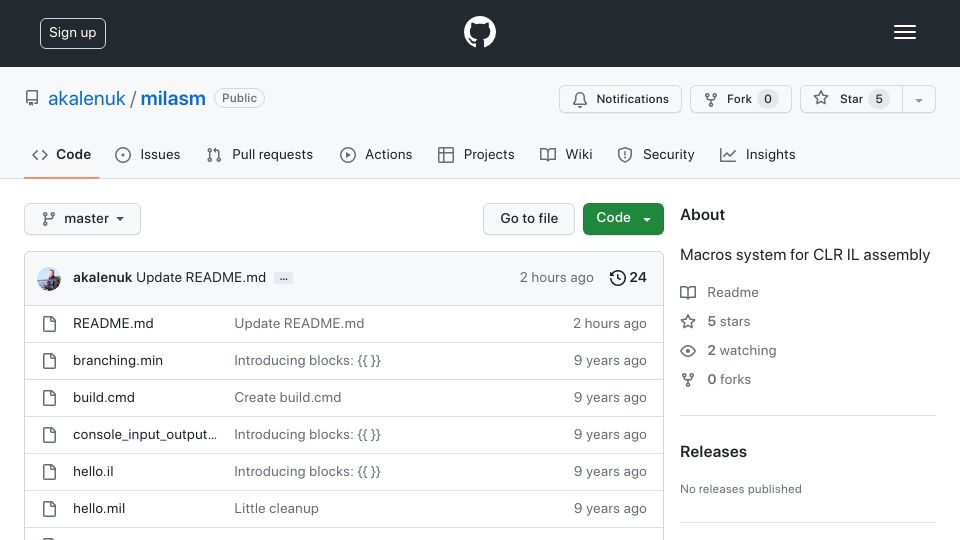Click the 5 stars link in About
The image size is (960, 540).
pyautogui.click(x=715, y=321)
